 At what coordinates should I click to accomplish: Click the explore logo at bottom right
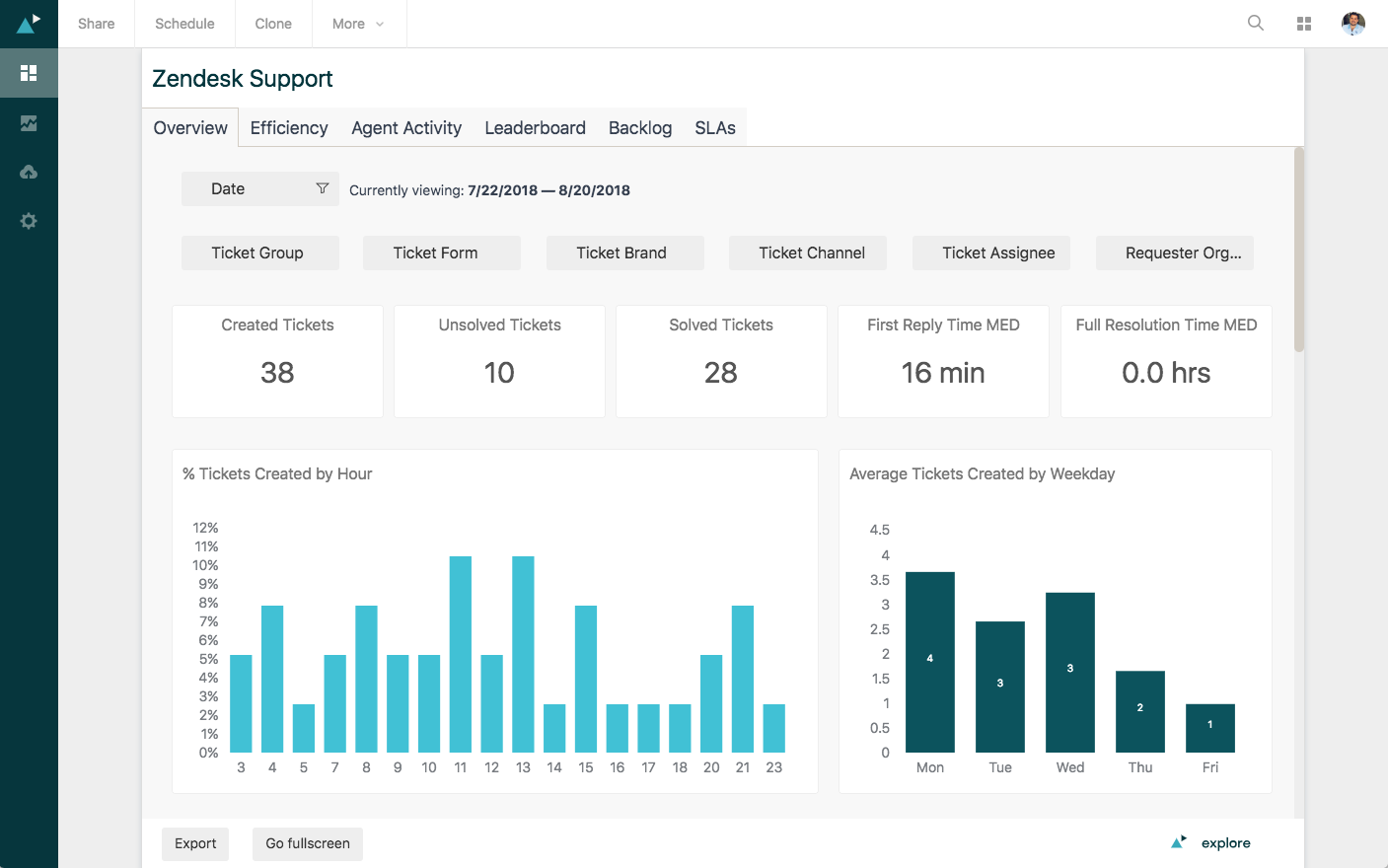pos(1210,842)
